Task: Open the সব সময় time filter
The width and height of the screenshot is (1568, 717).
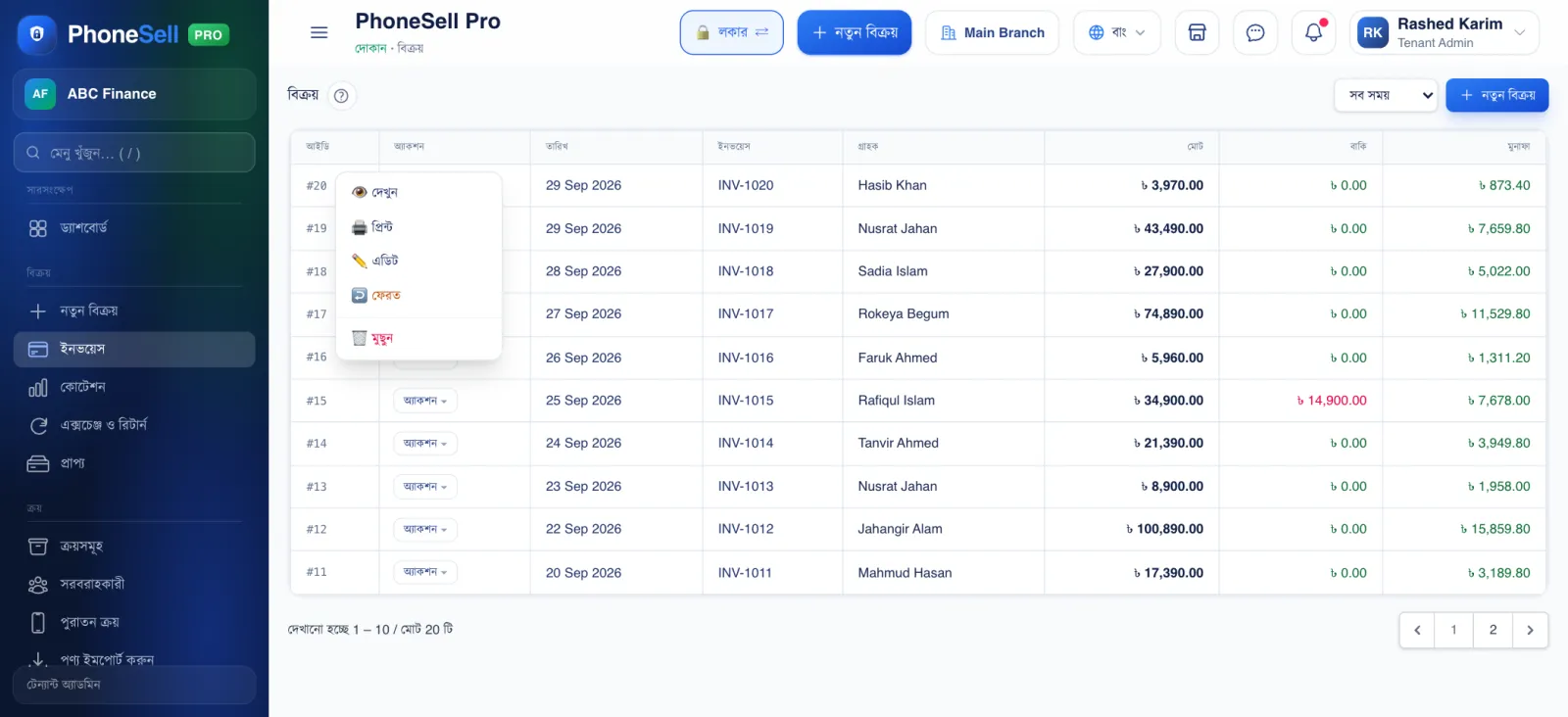Action: 1386,95
